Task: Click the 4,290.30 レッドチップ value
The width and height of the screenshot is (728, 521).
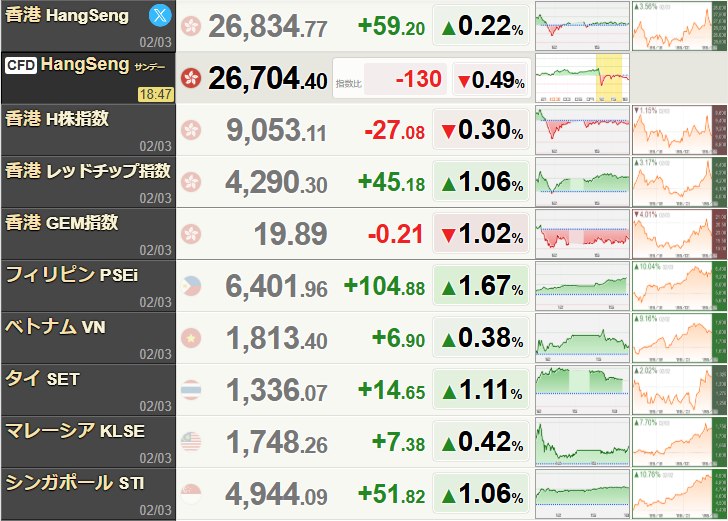Action: tap(276, 182)
